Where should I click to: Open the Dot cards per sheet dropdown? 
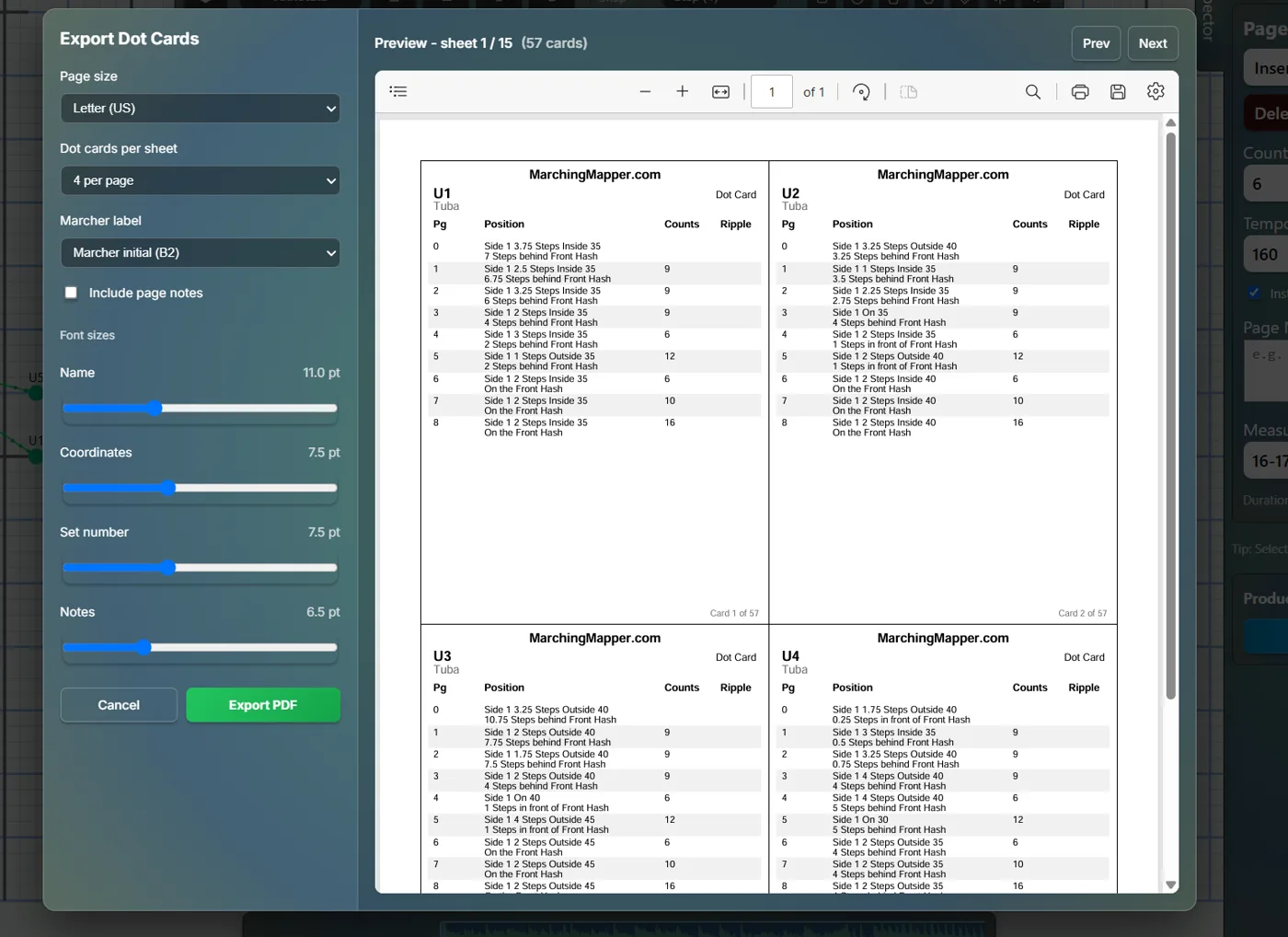[200, 180]
